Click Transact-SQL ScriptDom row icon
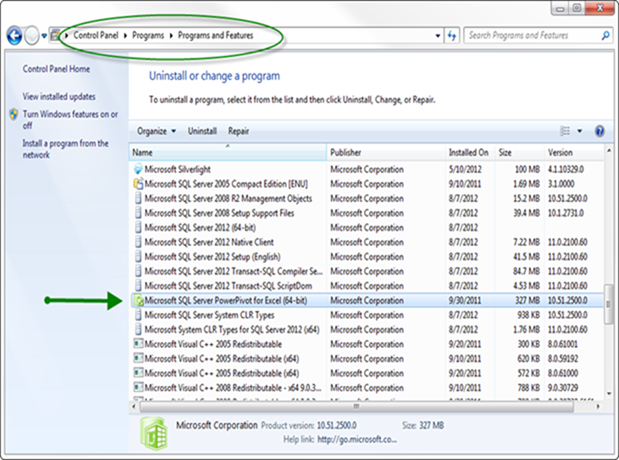619x460 pixels. [x=138, y=286]
